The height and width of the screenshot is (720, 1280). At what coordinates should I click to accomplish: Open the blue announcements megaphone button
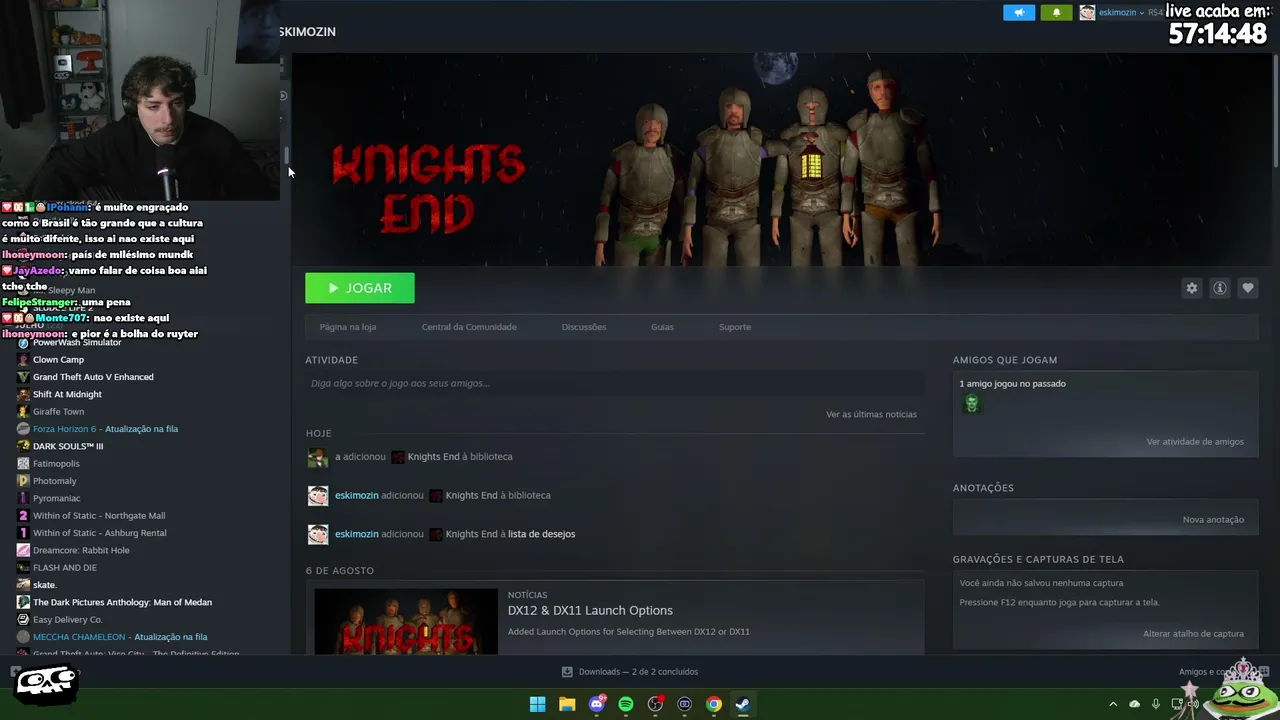click(1019, 13)
